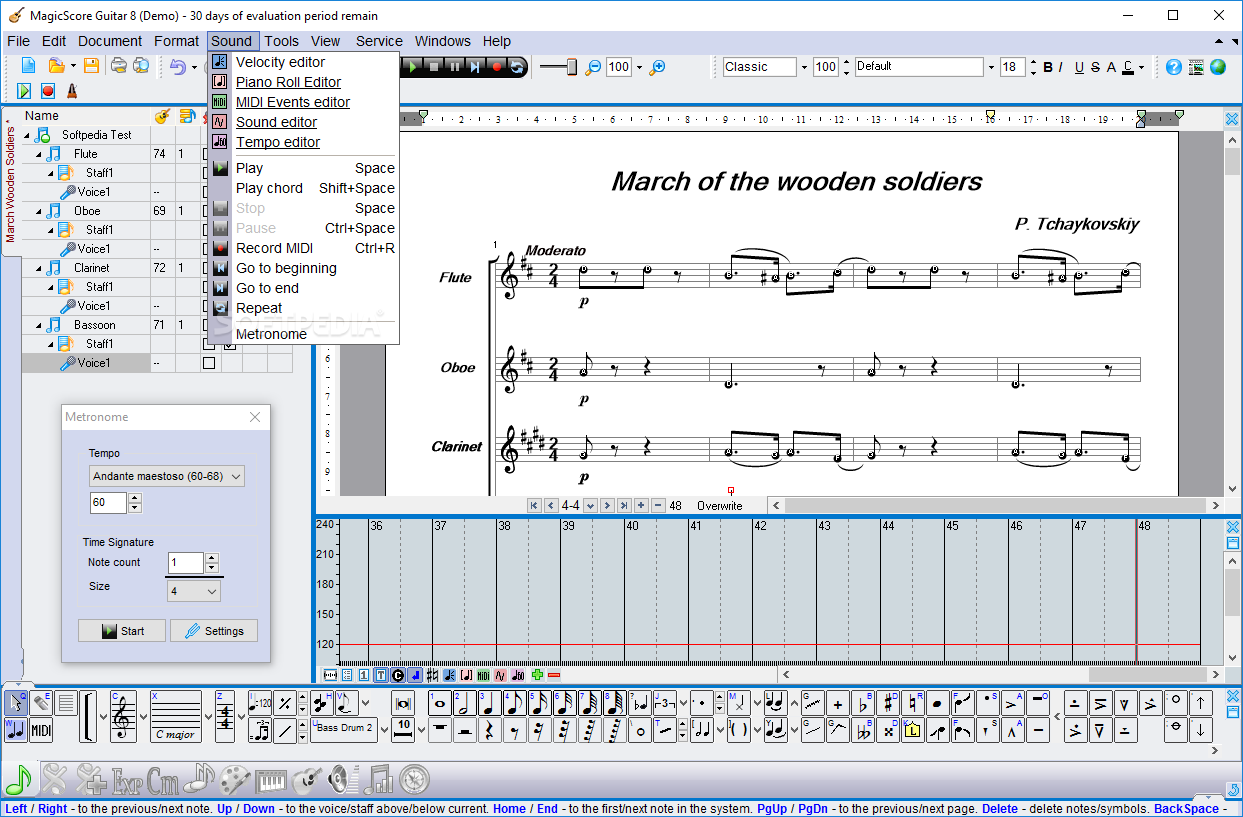Select the whole note duration
This screenshot has height=817, width=1243.
point(440,703)
